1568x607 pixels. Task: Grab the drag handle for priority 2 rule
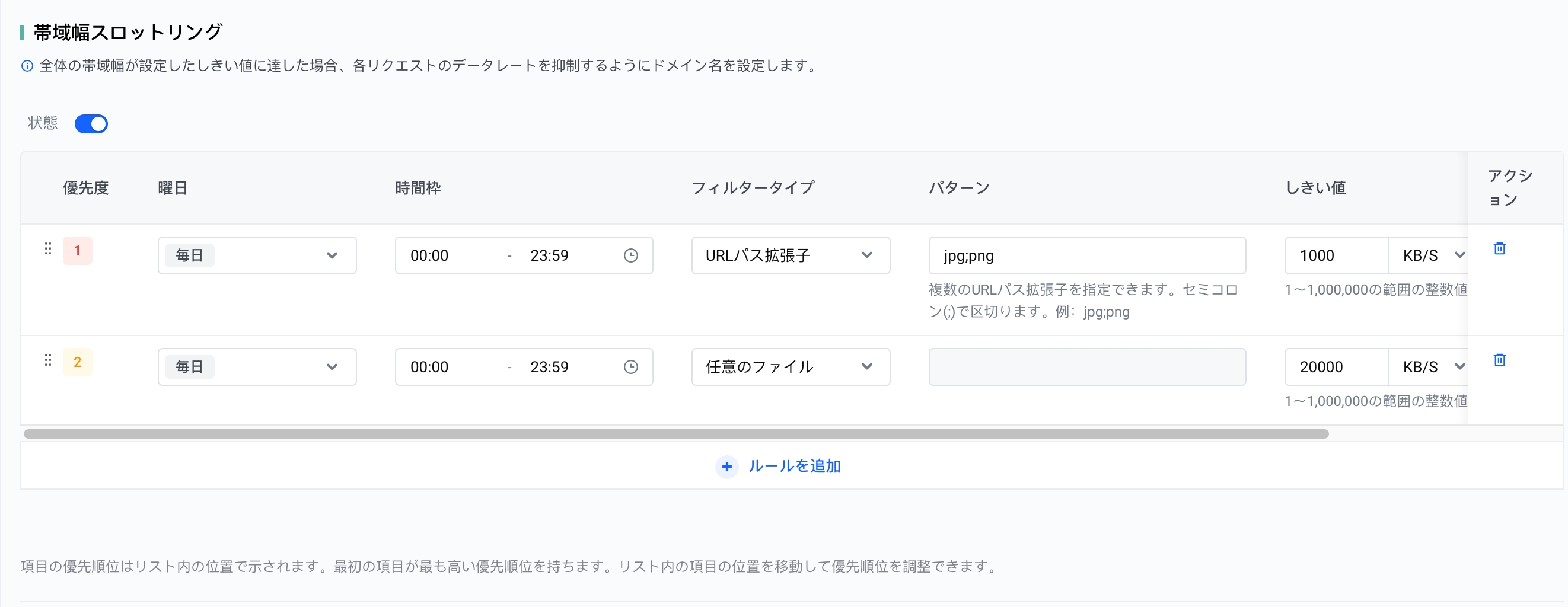click(x=47, y=360)
